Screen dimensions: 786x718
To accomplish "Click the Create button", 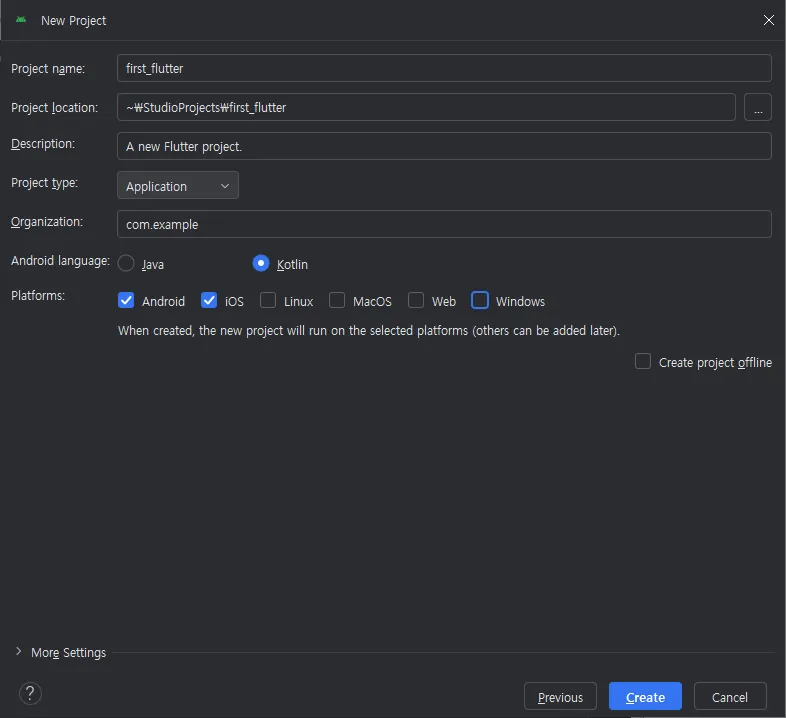I will (x=645, y=696).
